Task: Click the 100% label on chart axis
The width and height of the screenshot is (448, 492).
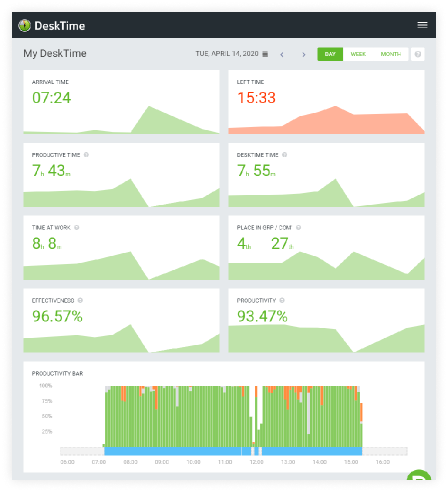Action: pos(46,386)
